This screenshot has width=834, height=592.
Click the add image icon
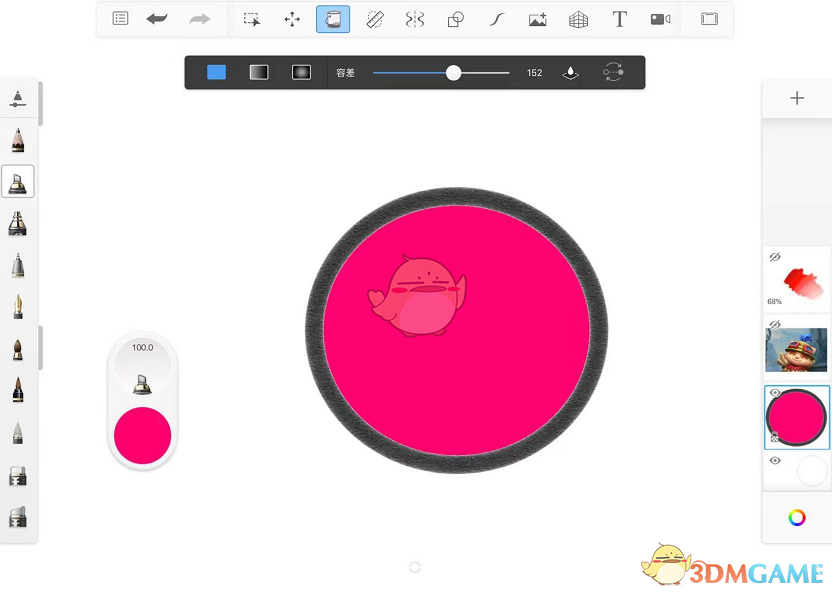538,19
